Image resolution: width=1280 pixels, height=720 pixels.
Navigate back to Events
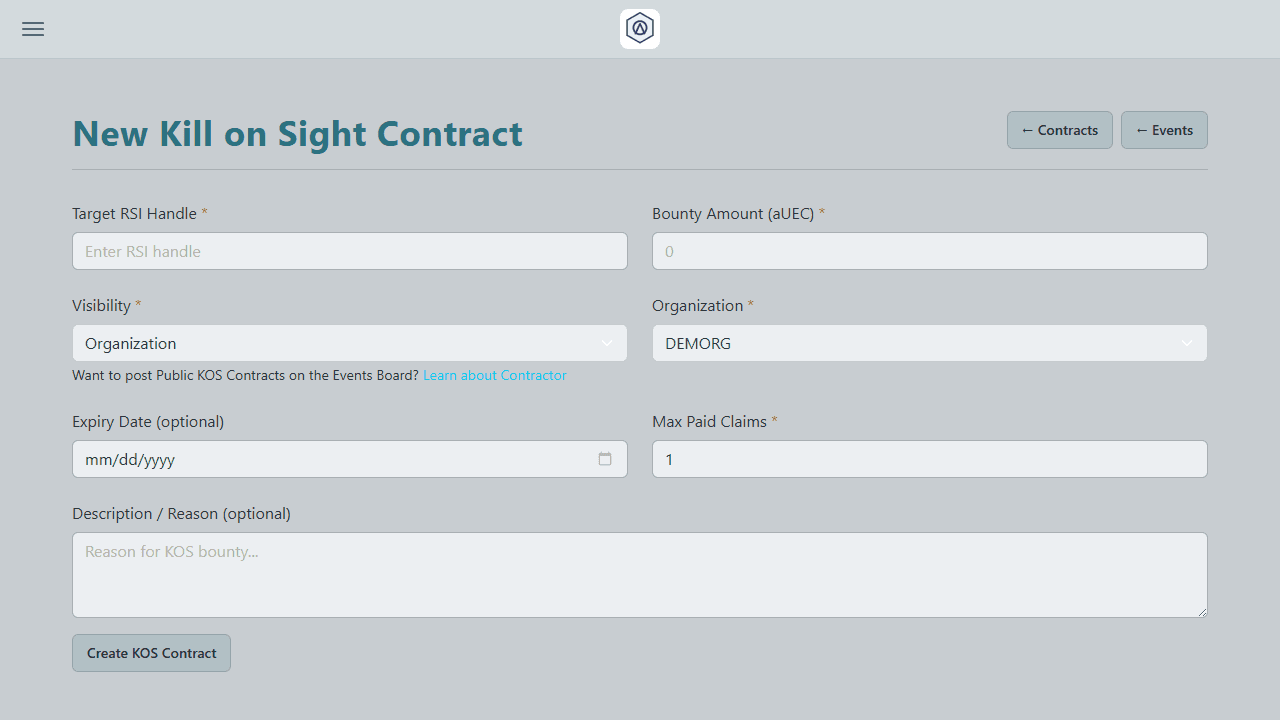tap(1164, 130)
